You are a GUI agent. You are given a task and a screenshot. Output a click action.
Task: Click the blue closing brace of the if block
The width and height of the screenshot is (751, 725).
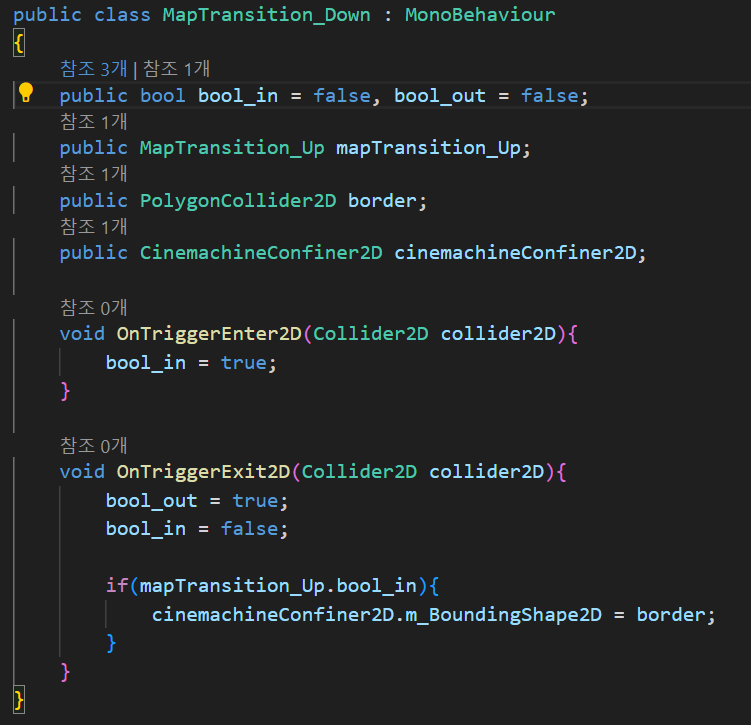(111, 643)
